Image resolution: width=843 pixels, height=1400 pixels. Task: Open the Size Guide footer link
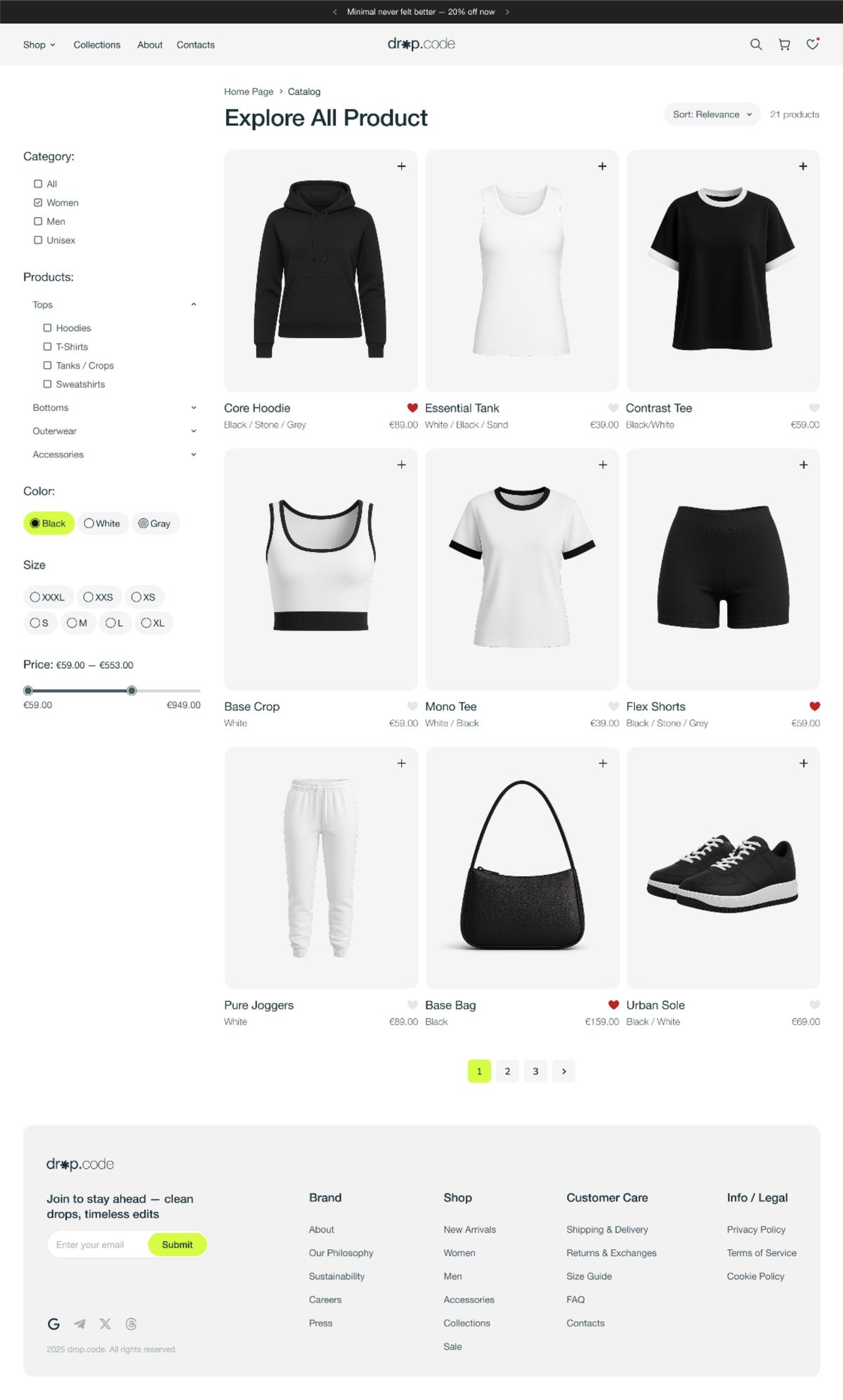click(589, 1276)
